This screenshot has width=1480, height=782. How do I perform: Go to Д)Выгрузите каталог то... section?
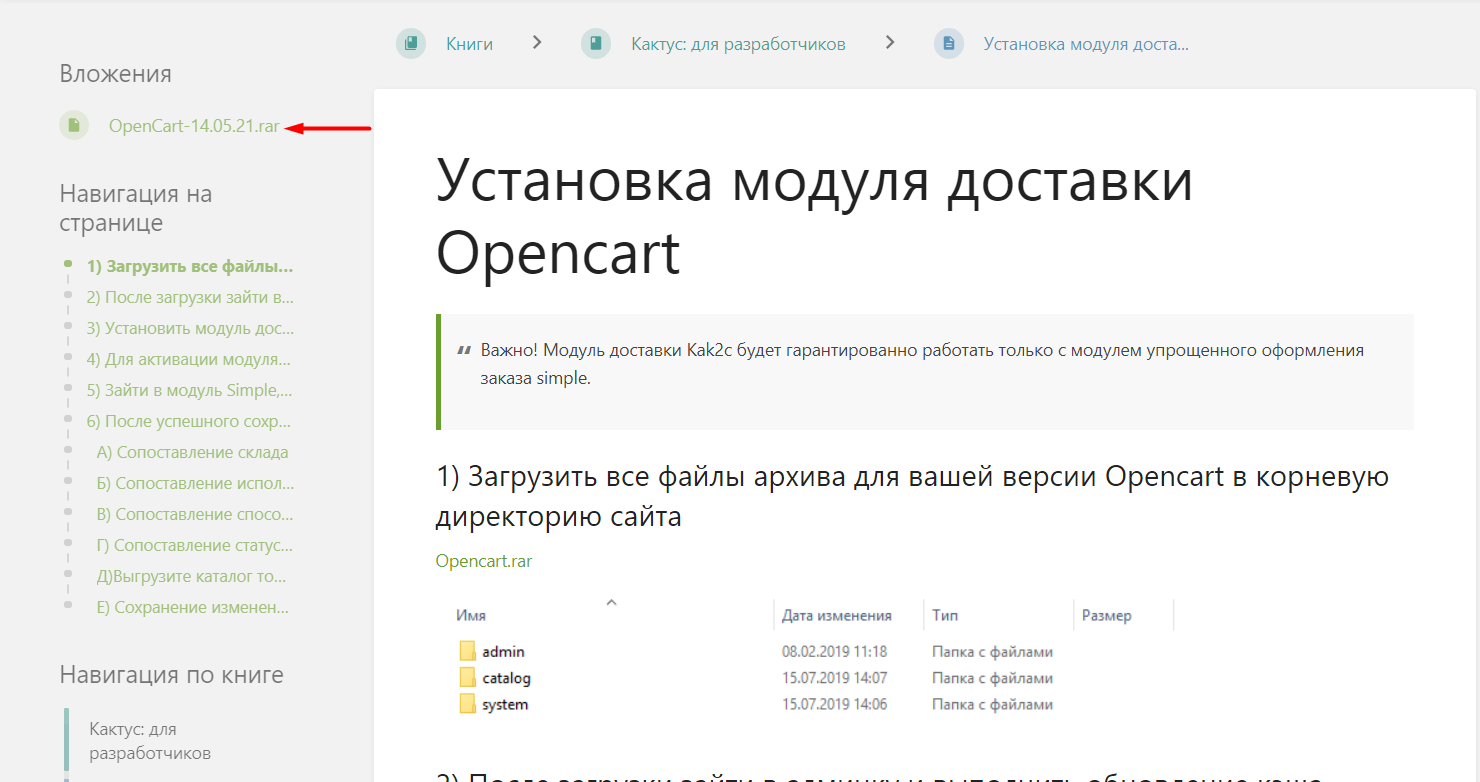coord(192,576)
